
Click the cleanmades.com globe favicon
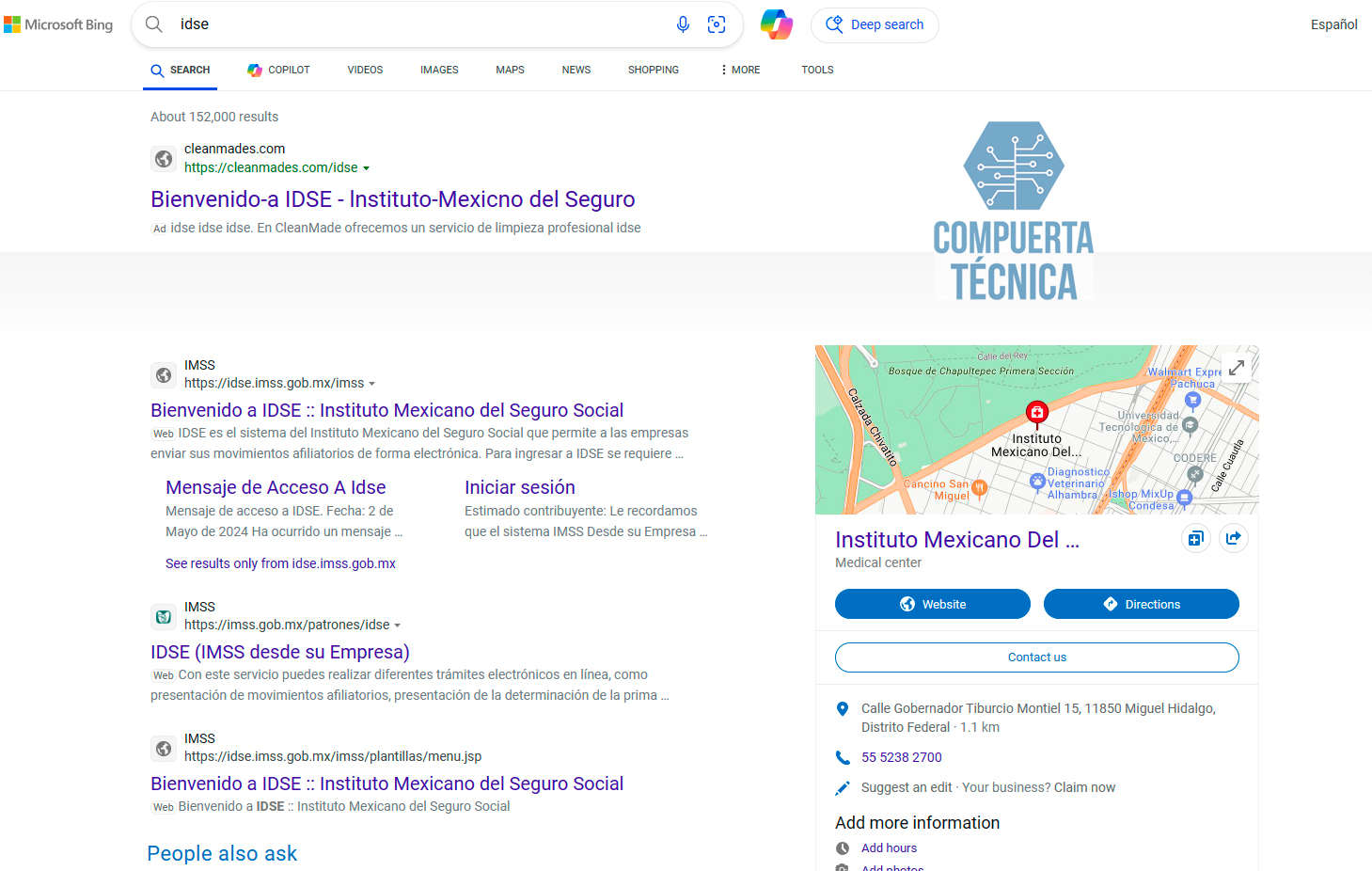tap(164, 159)
